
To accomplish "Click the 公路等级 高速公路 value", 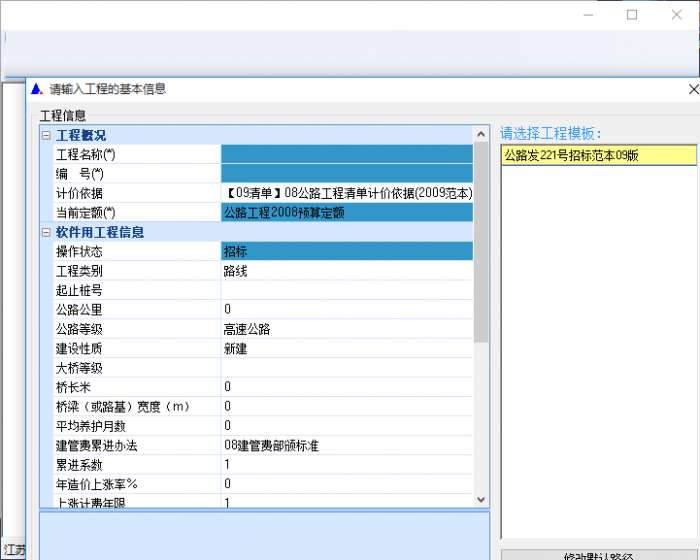I will pos(346,329).
